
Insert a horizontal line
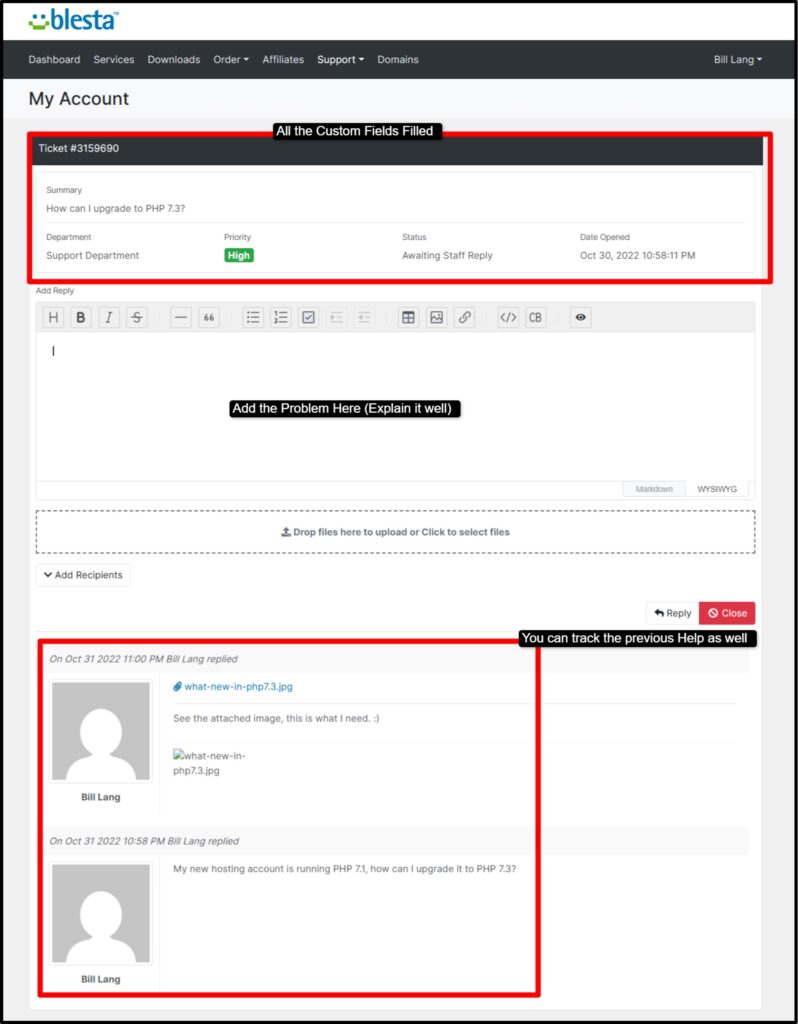(x=181, y=317)
